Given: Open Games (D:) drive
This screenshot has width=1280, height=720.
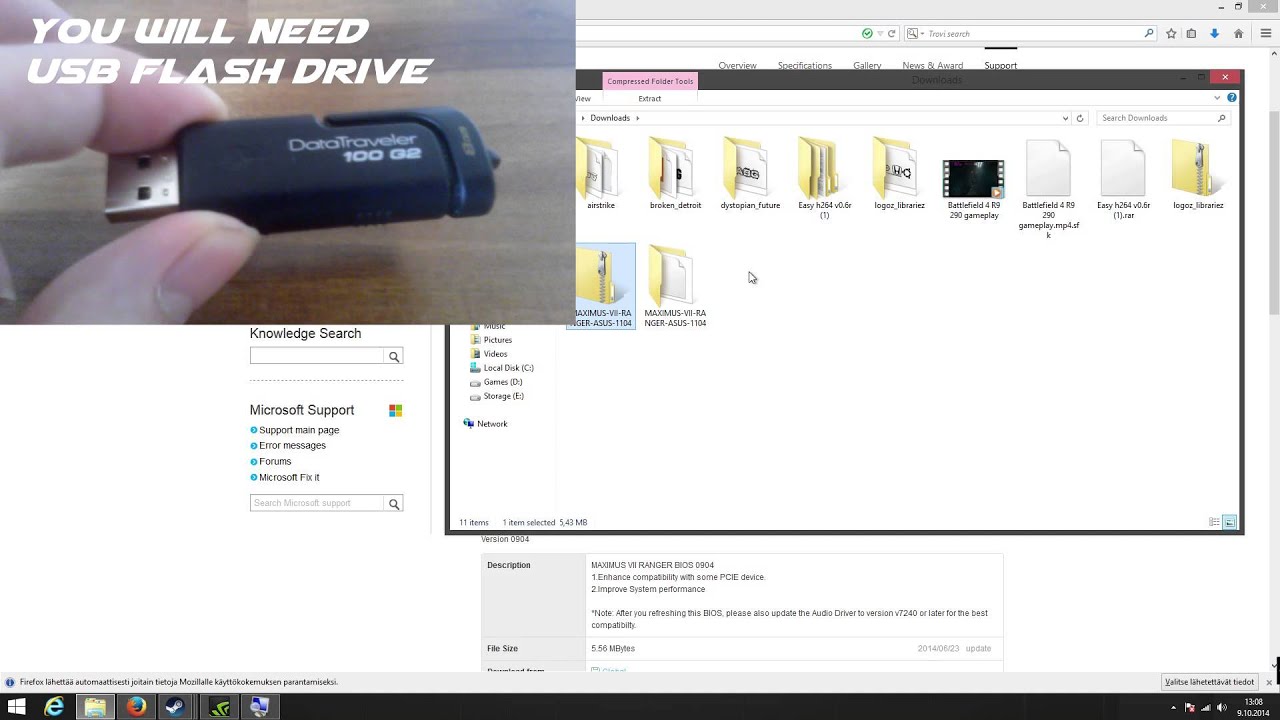Looking at the screenshot, I should (502, 382).
